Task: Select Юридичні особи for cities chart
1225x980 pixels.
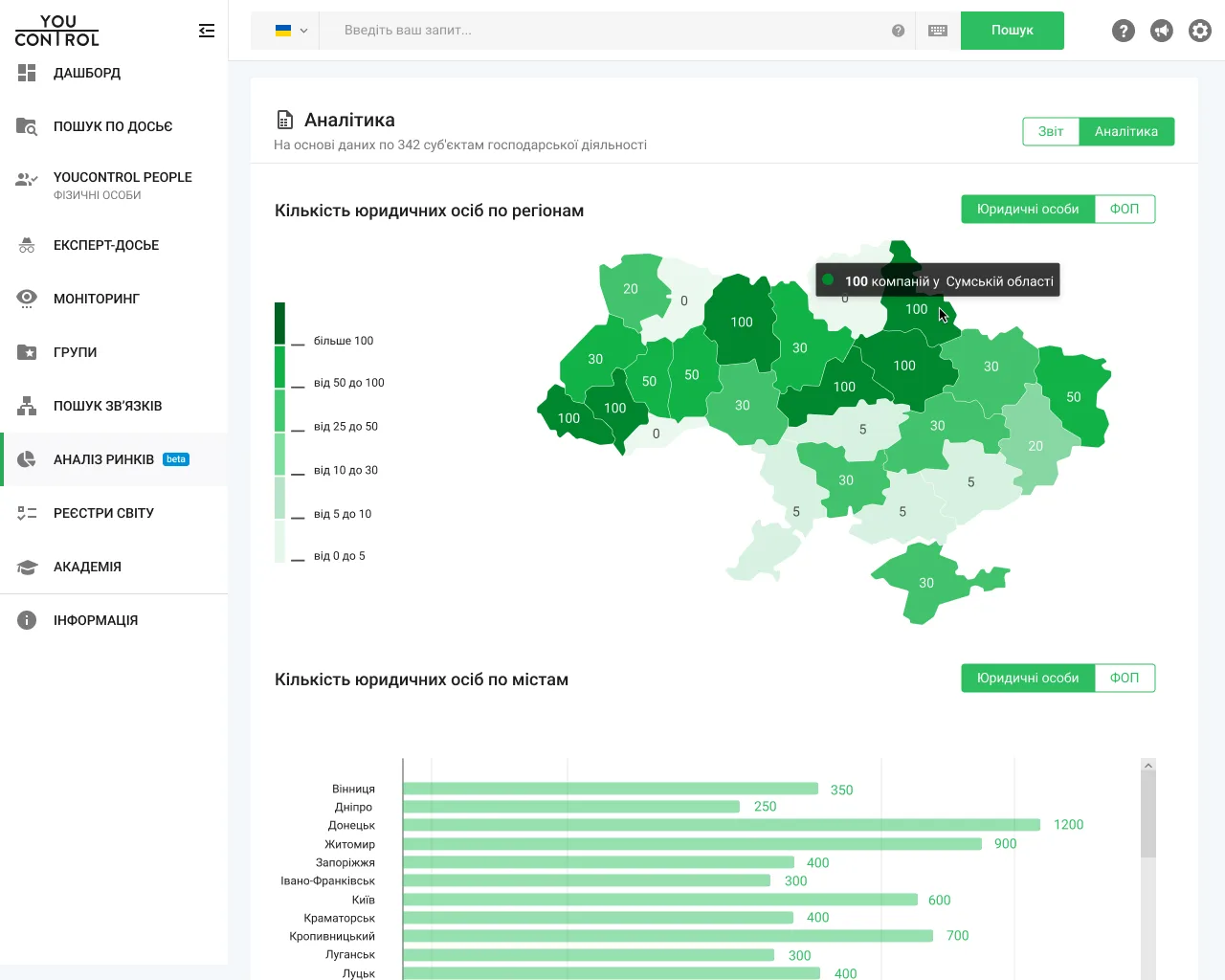Action: point(1028,678)
